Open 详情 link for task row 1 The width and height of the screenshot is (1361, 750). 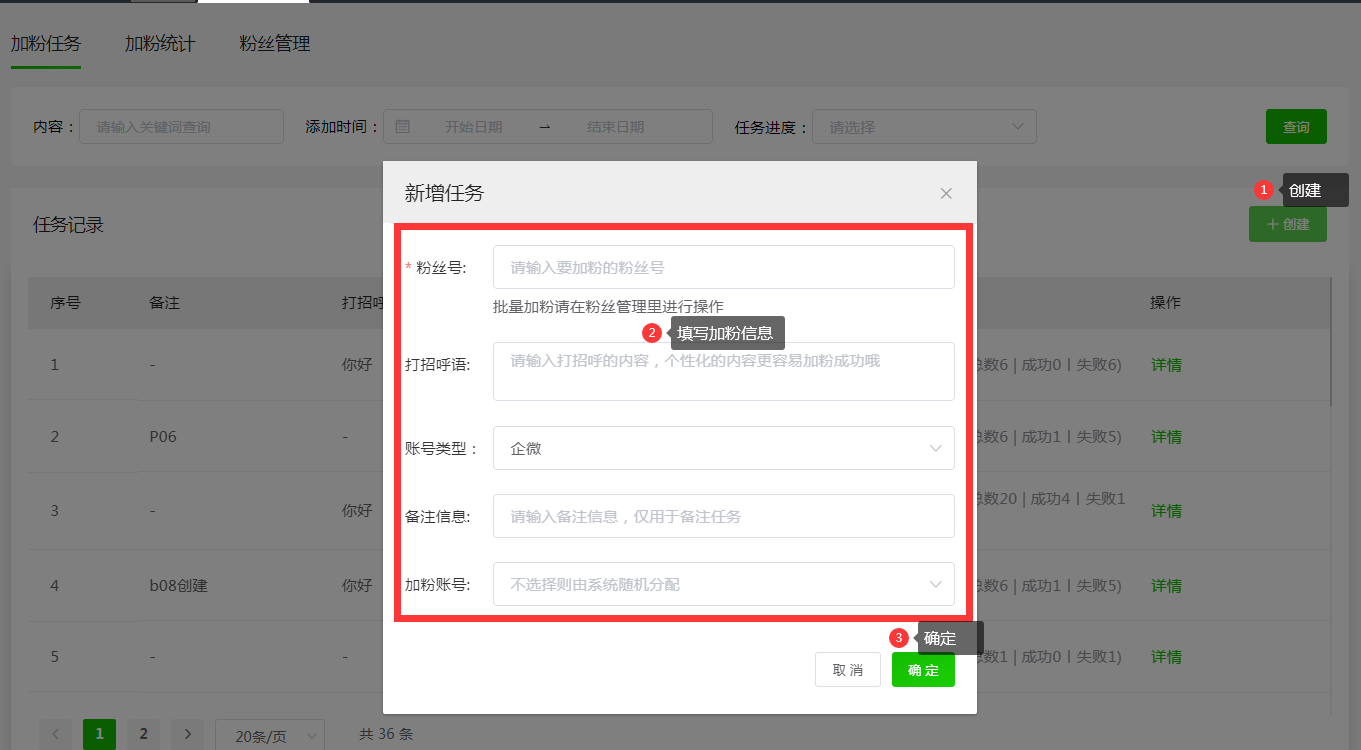pos(1166,365)
